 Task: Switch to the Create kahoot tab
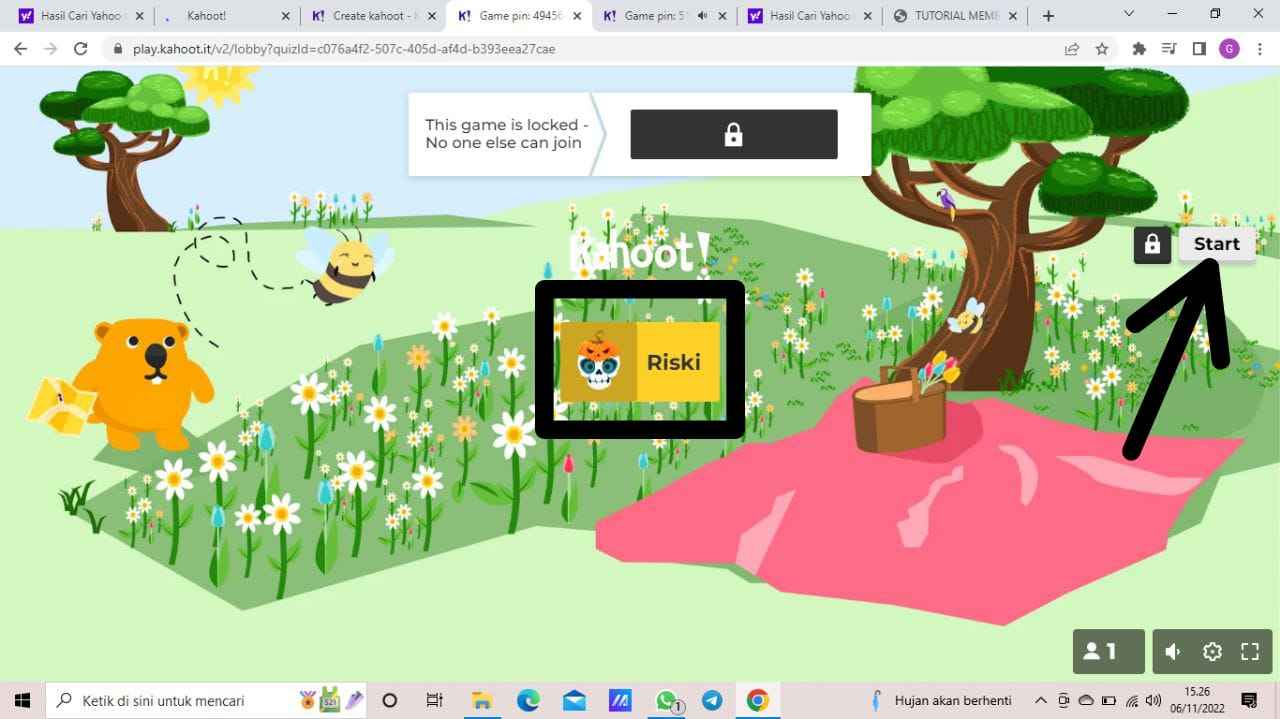372,16
